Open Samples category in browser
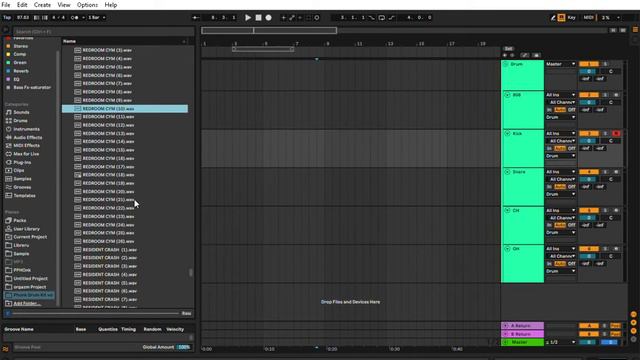This screenshot has height=360, width=640. [22, 179]
